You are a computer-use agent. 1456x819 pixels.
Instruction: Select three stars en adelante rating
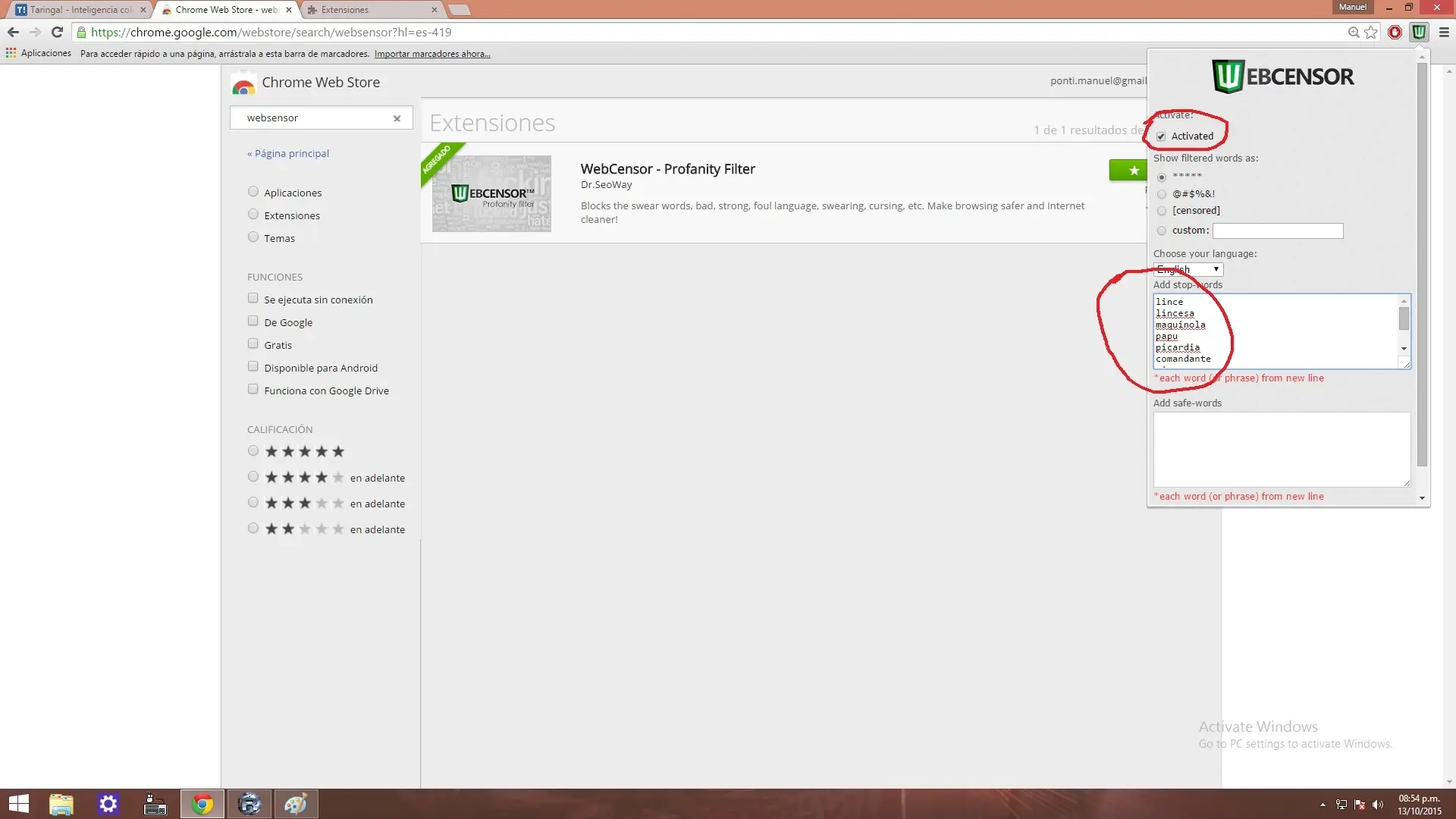[x=253, y=503]
